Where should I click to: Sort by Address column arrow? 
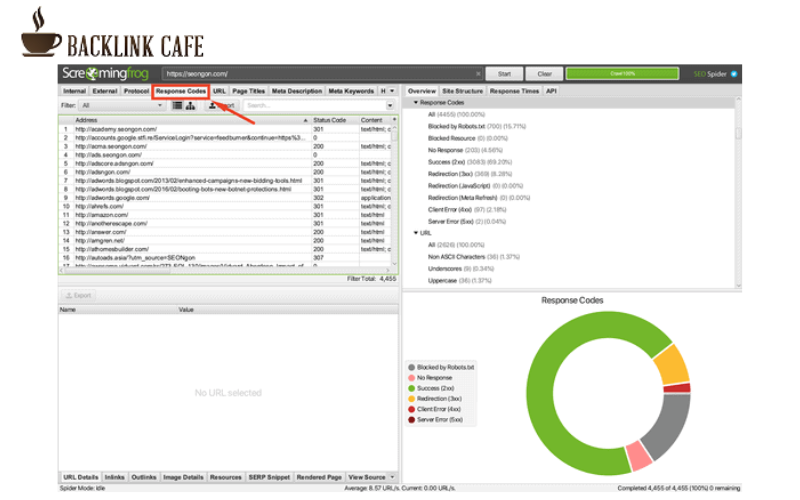point(305,120)
